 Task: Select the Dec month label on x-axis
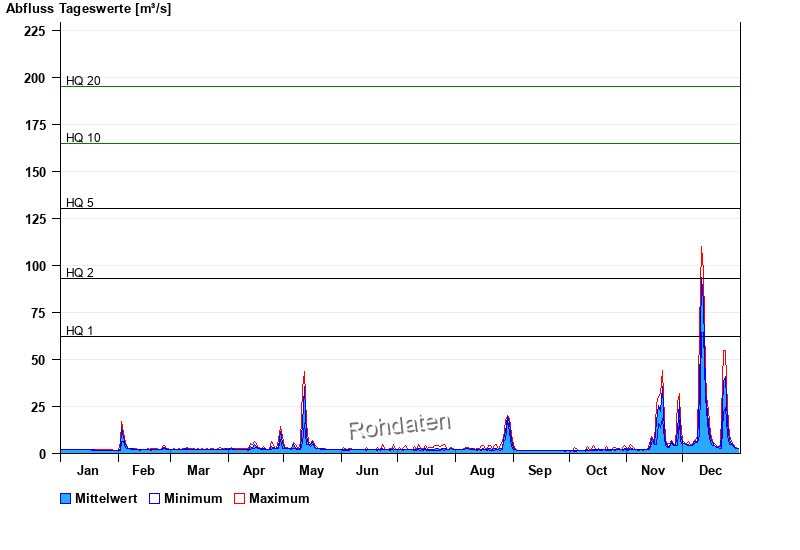click(710, 471)
